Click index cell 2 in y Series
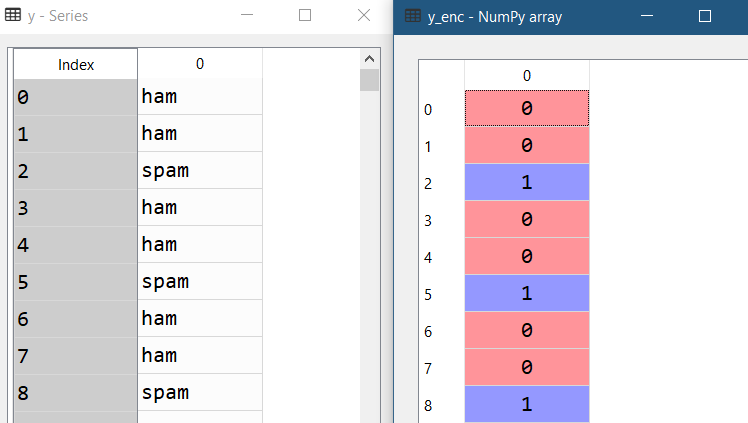The height and width of the screenshot is (423, 748). (76, 171)
